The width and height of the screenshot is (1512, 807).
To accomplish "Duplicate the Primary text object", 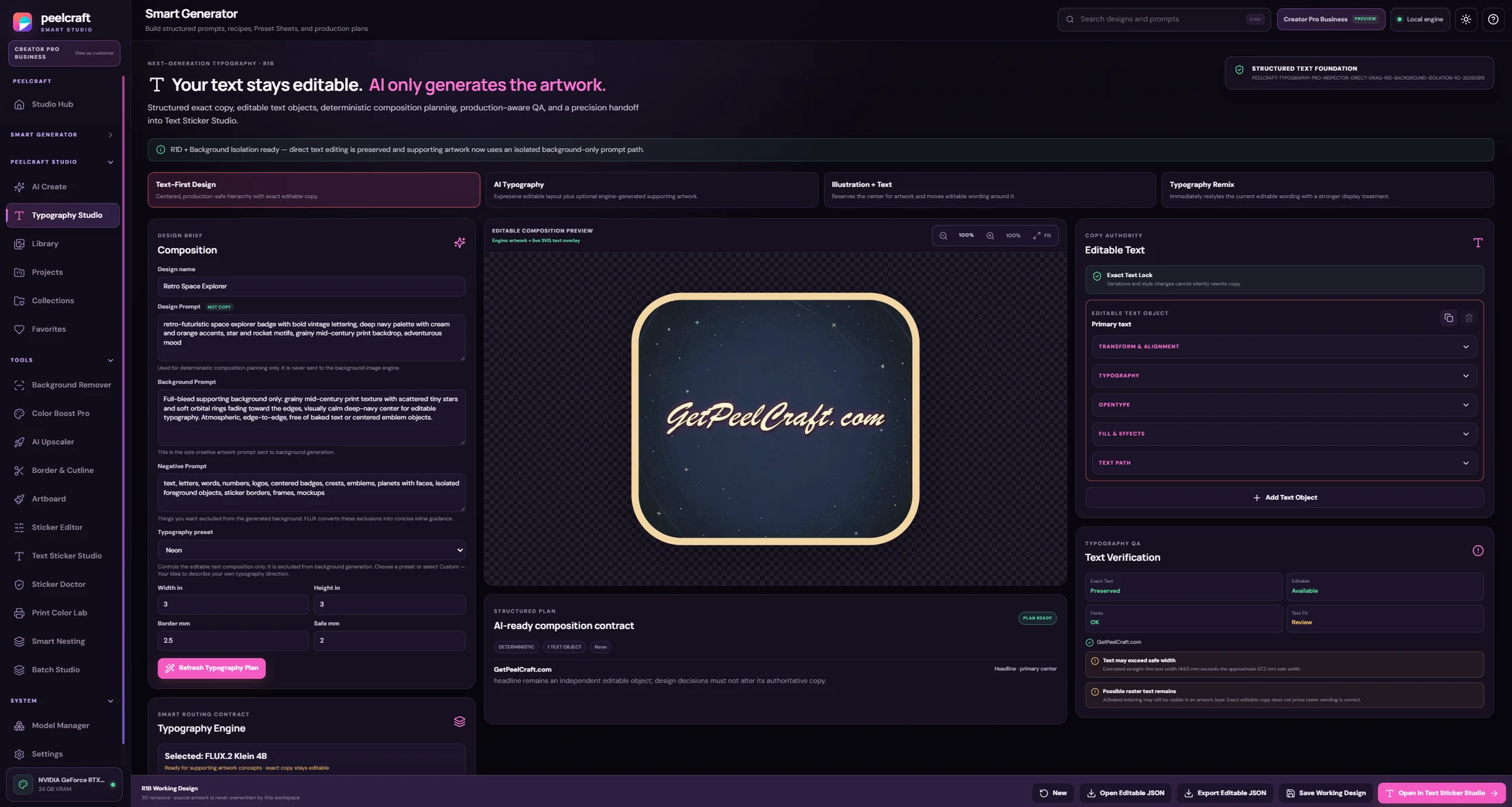I will point(1449,318).
